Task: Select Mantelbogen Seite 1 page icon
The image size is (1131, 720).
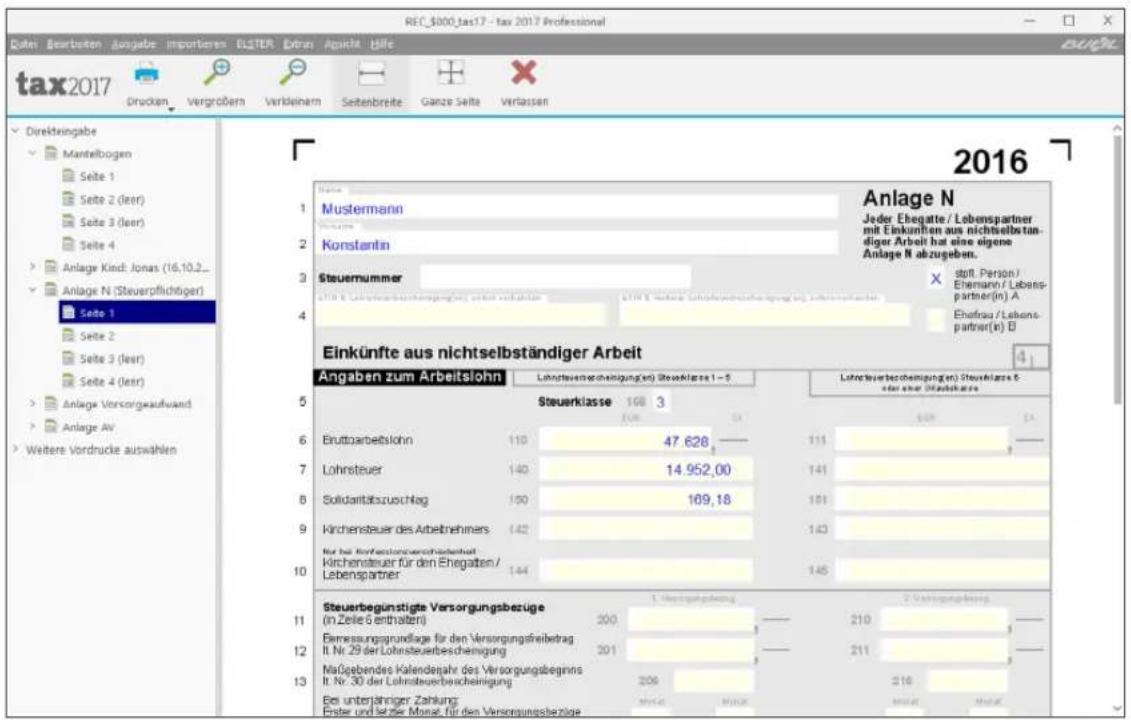Action: point(68,176)
